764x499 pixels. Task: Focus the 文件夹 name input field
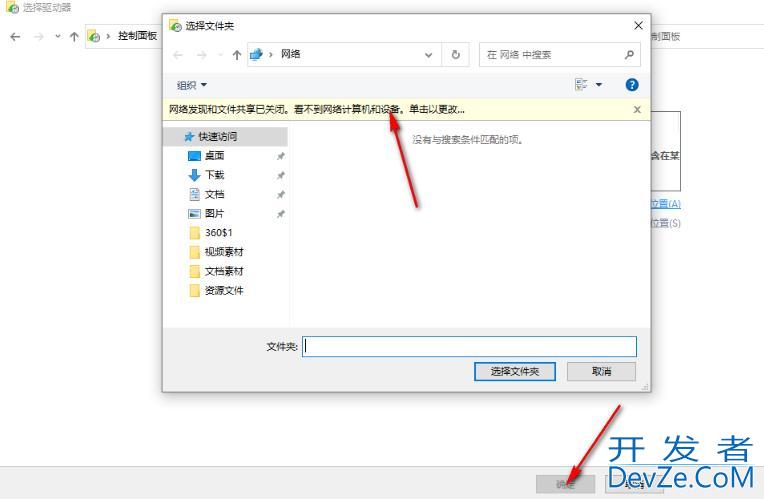point(469,346)
